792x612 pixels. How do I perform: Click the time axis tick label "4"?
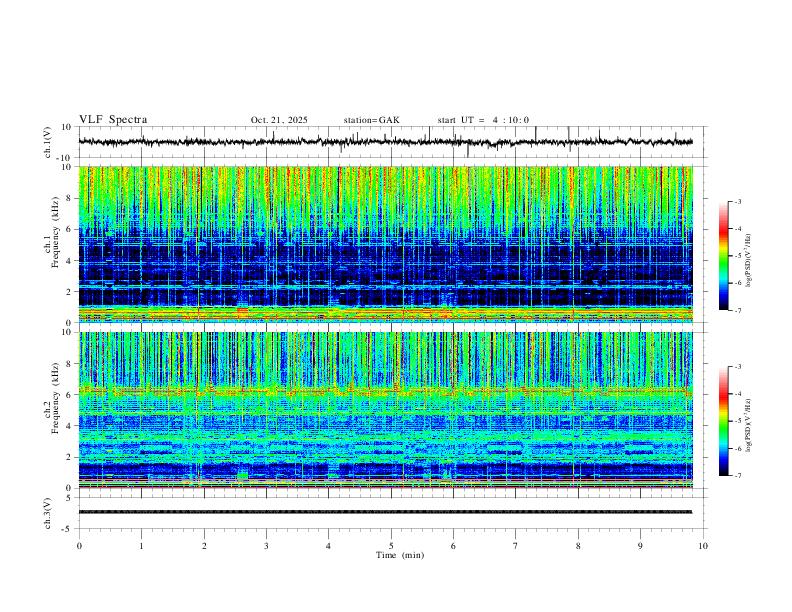tap(328, 546)
